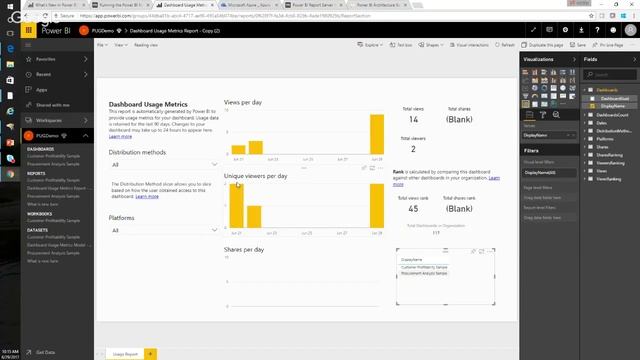This screenshot has height=360, width=640.
Task: Click Refresh in the report toolbar
Action: point(505,45)
